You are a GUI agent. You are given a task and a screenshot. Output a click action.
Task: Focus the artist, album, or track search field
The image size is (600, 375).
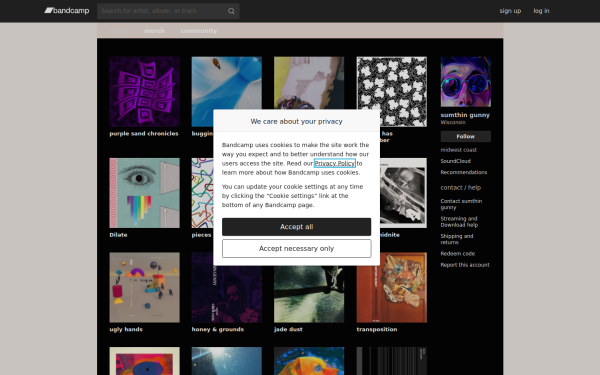(168, 11)
